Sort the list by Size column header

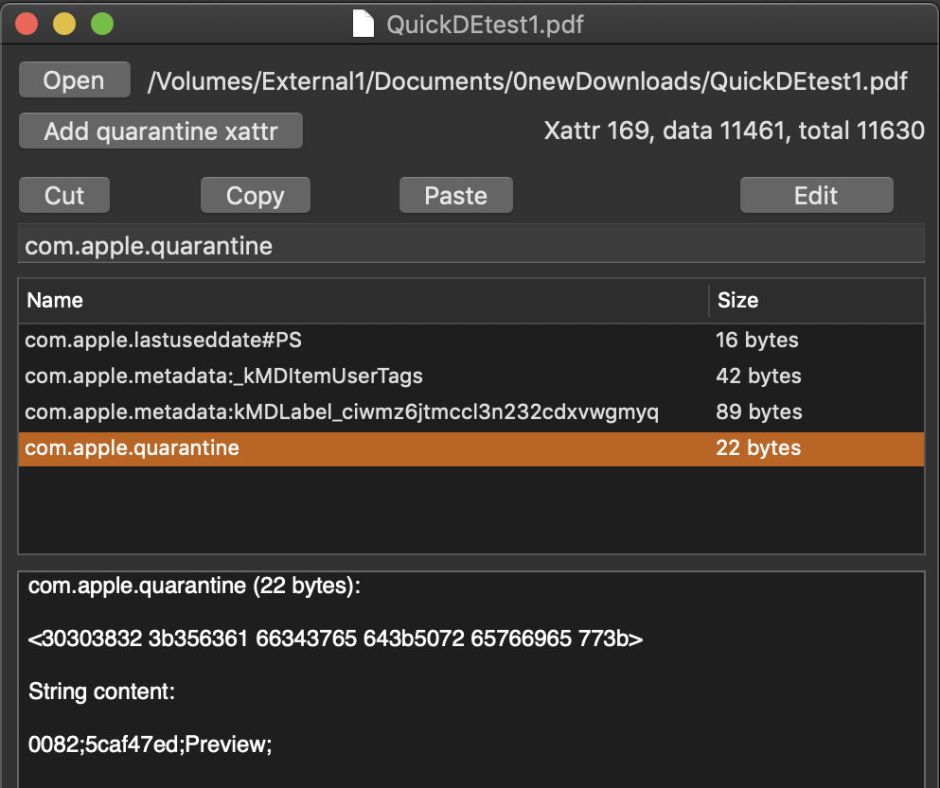[815, 300]
